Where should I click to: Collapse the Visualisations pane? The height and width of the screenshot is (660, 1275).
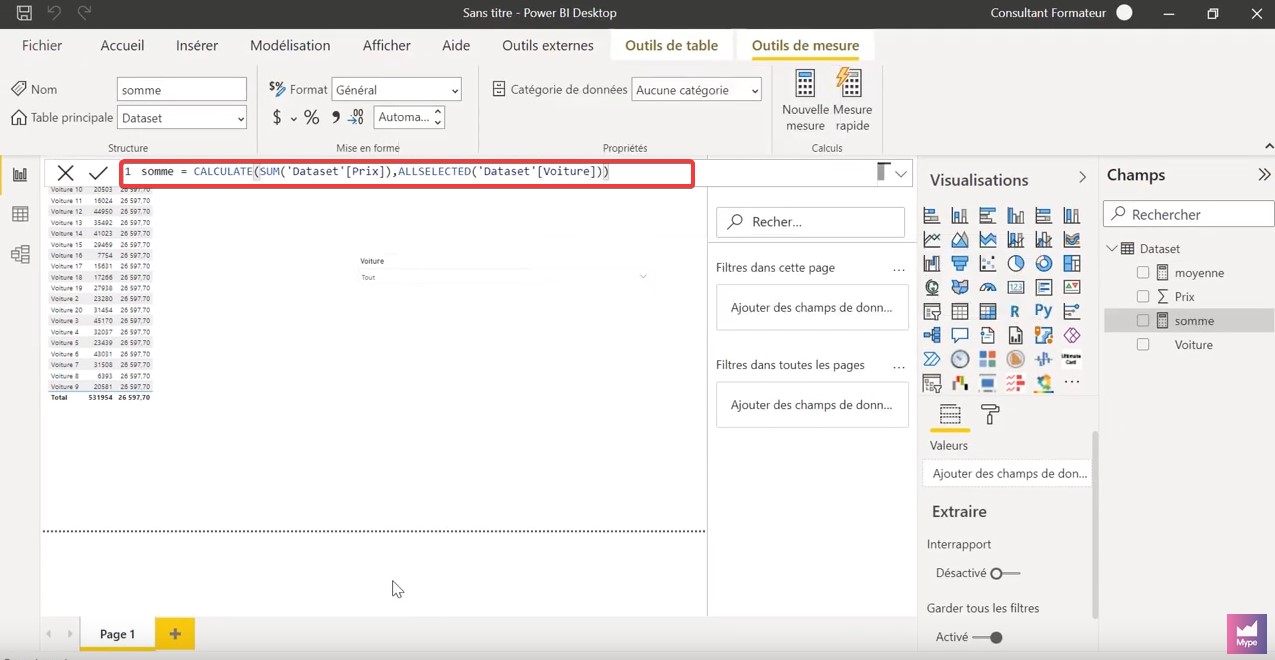pyautogui.click(x=1082, y=177)
